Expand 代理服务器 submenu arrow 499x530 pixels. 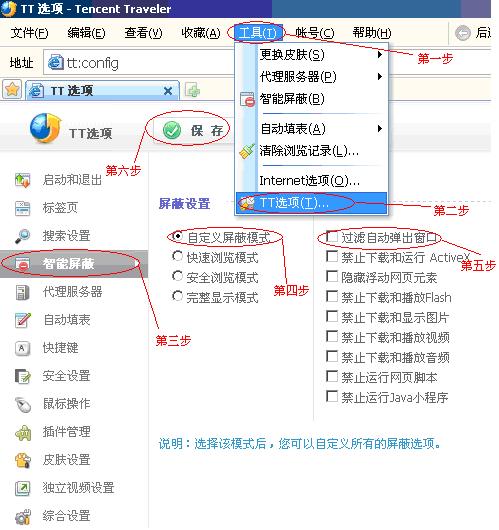380,77
